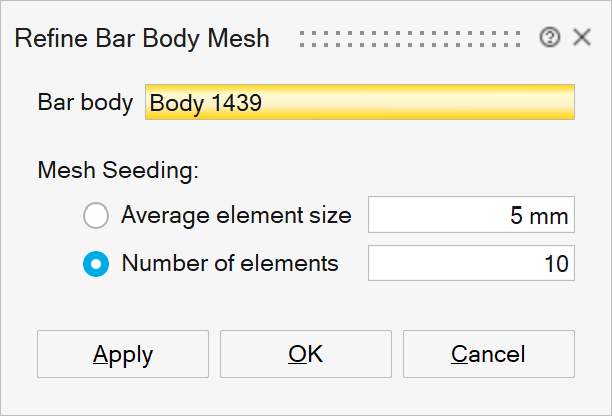Select the Average element size radio button
The height and width of the screenshot is (416, 612).
click(x=96, y=215)
